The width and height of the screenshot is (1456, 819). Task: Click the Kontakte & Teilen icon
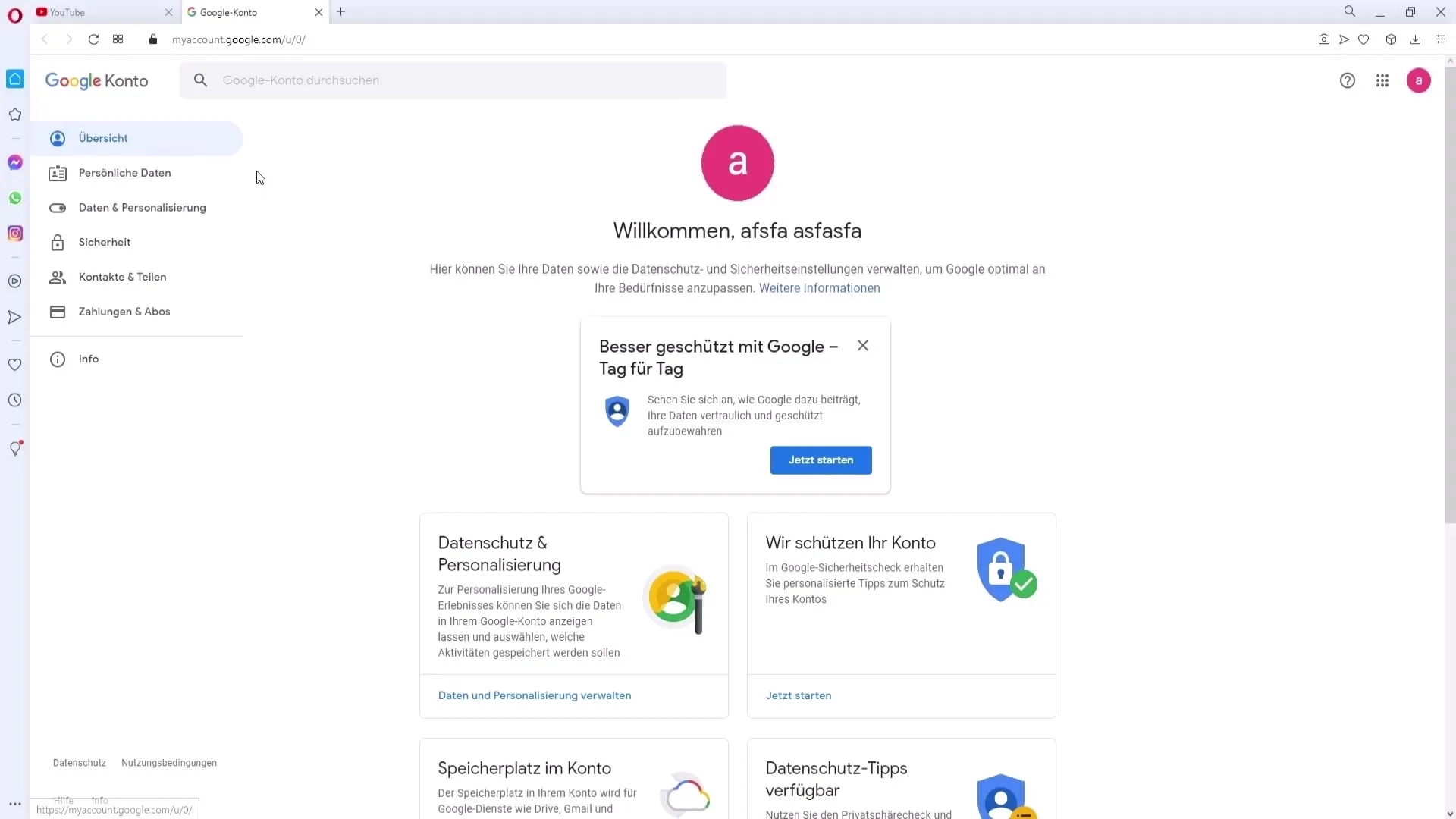(x=57, y=277)
